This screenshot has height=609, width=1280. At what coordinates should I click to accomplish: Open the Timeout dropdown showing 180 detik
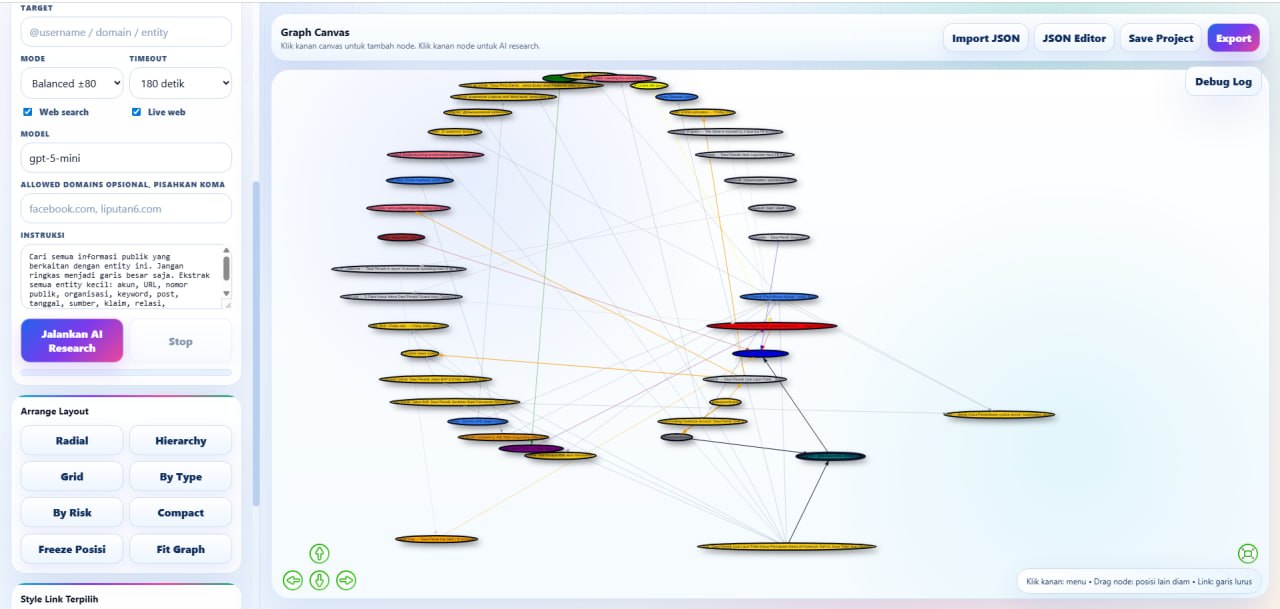tap(180, 83)
